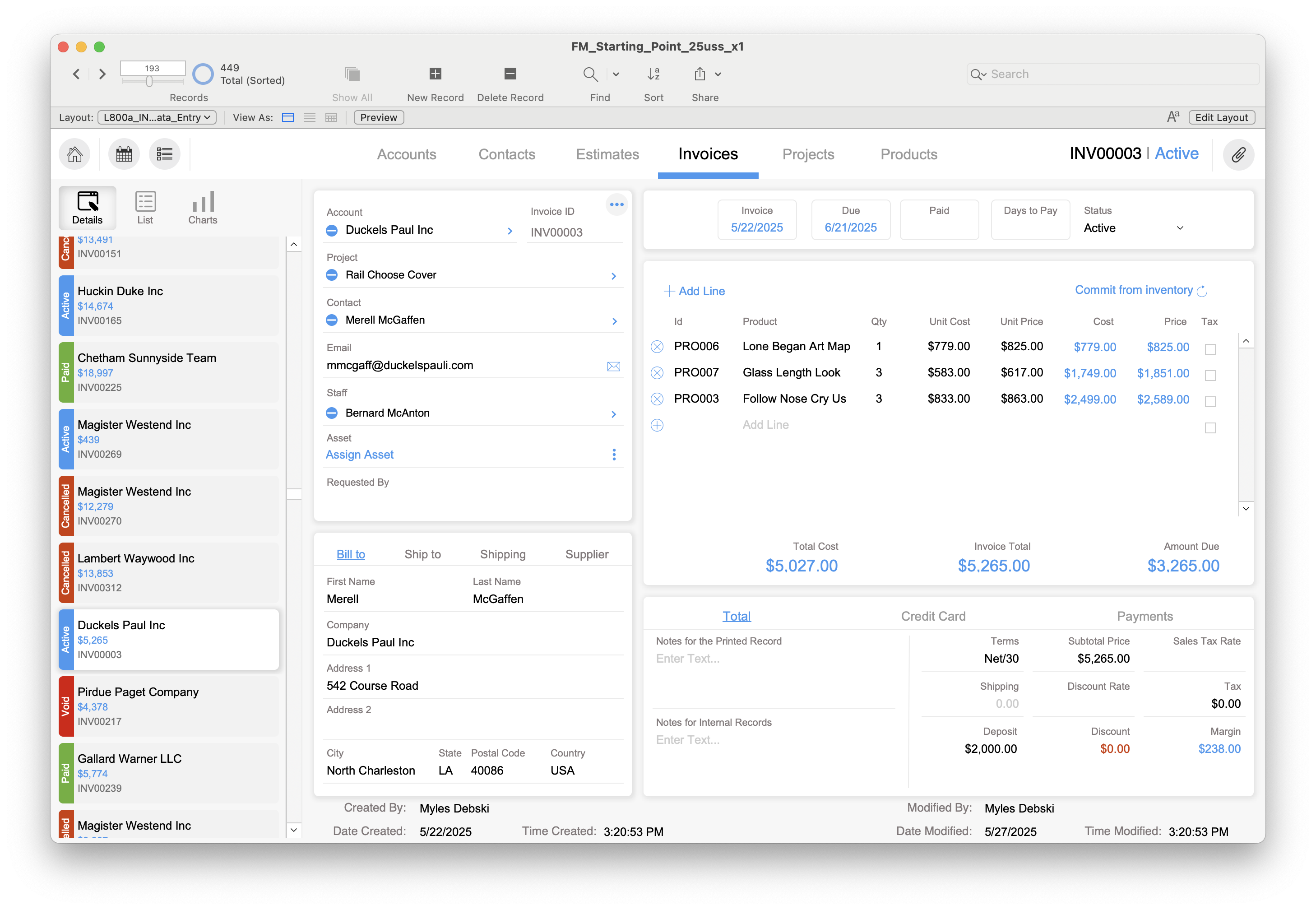Send email using envelope icon
Viewport: 1316px width, 910px height.
coord(613,366)
